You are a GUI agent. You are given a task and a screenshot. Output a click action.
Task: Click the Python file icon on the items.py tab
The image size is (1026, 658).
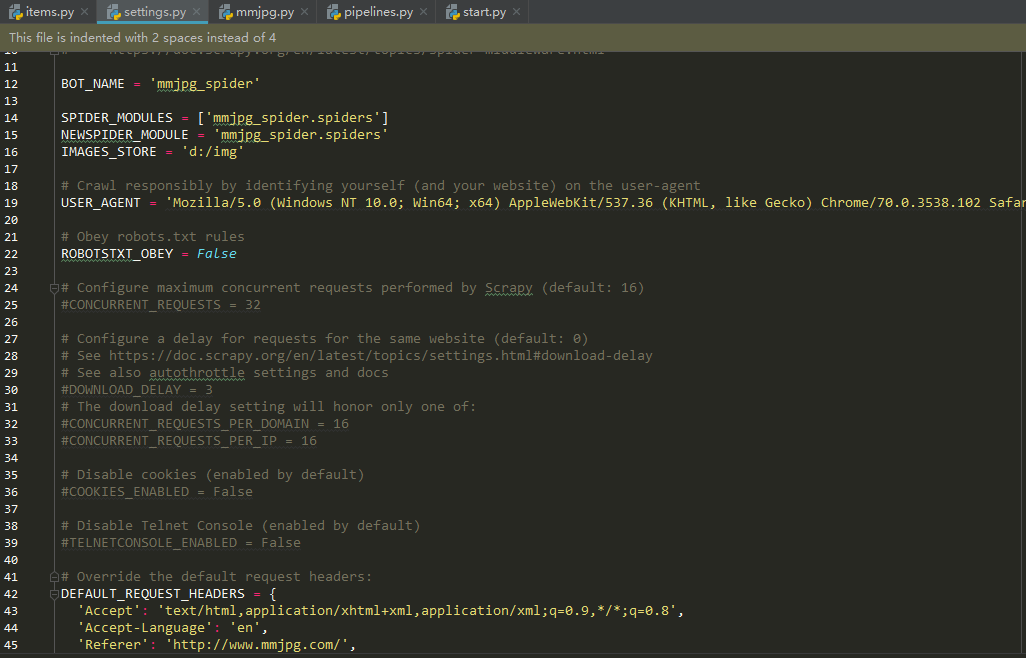click(x=15, y=12)
